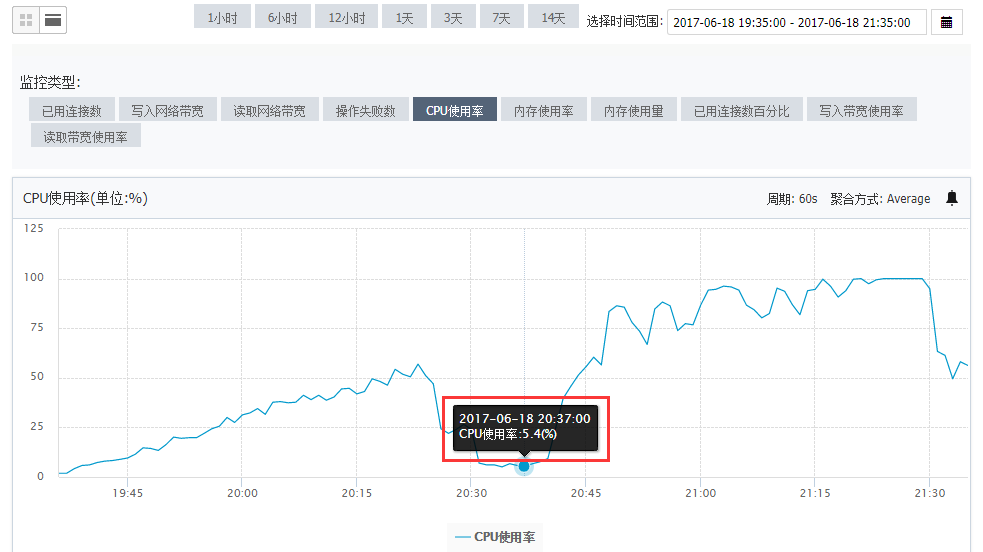983x552 pixels.
Task: Click the highlighted 20:37 data point
Action: pyautogui.click(x=524, y=466)
